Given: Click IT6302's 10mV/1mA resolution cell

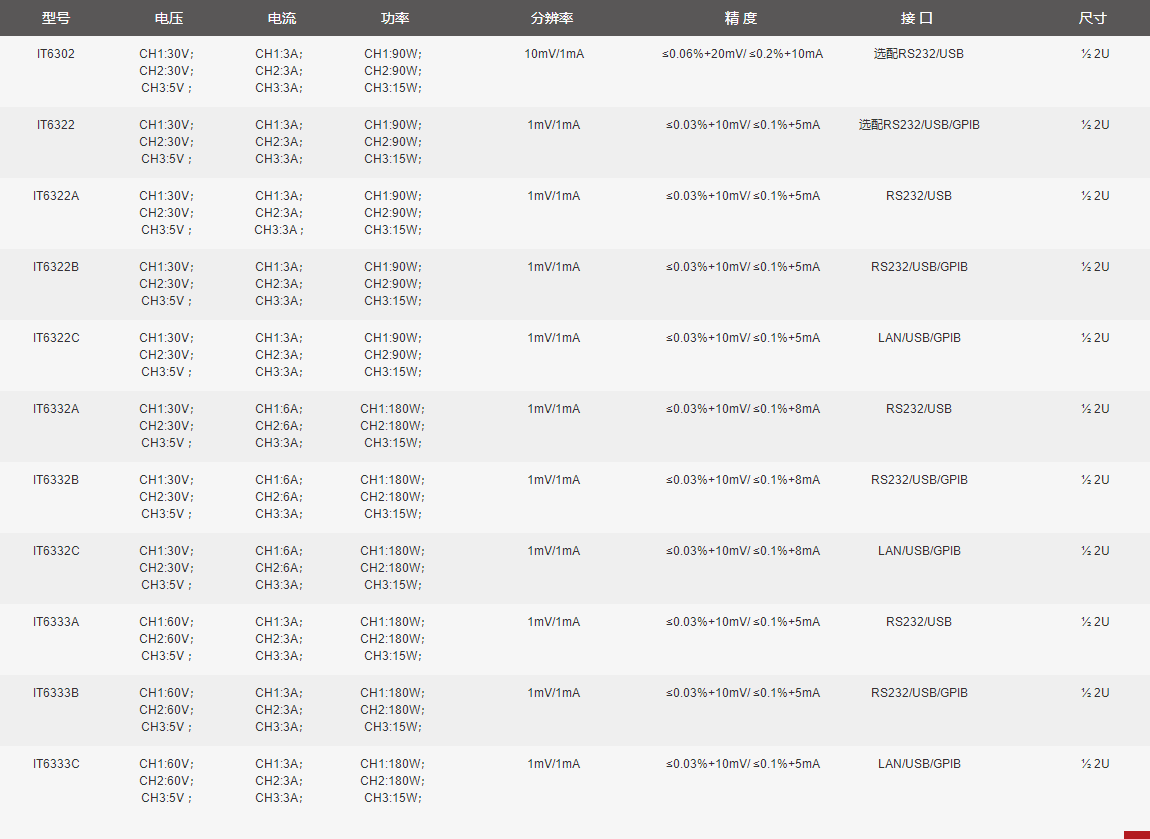Looking at the screenshot, I should click(554, 54).
